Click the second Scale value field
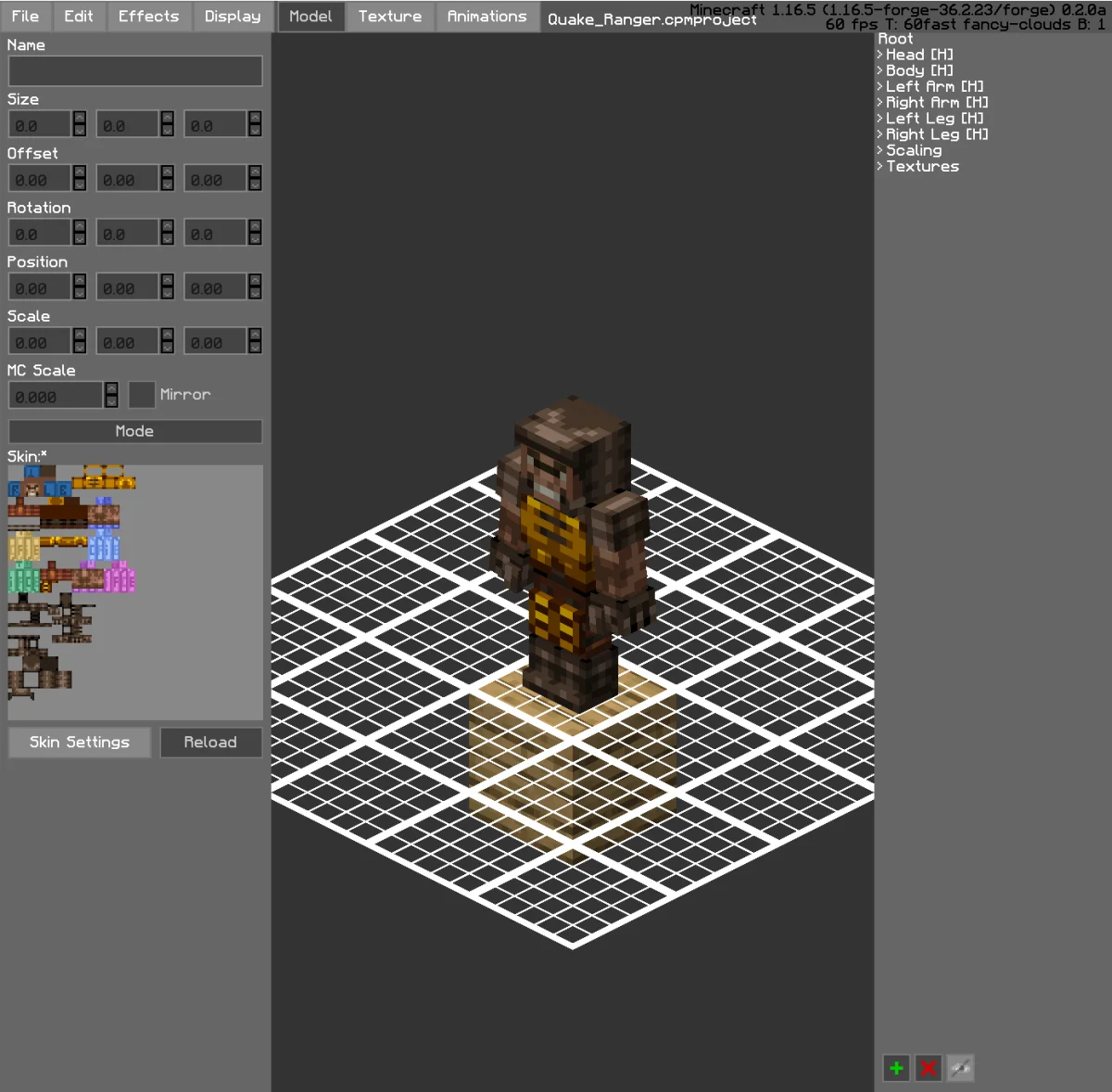This screenshot has height=1092, width=1112. click(128, 341)
